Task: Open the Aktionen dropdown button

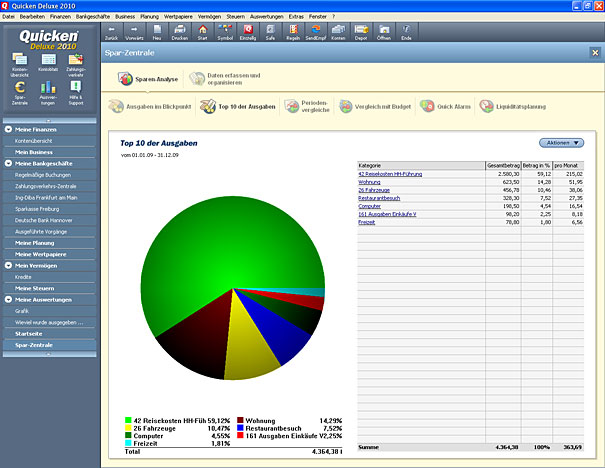Action: [561, 143]
